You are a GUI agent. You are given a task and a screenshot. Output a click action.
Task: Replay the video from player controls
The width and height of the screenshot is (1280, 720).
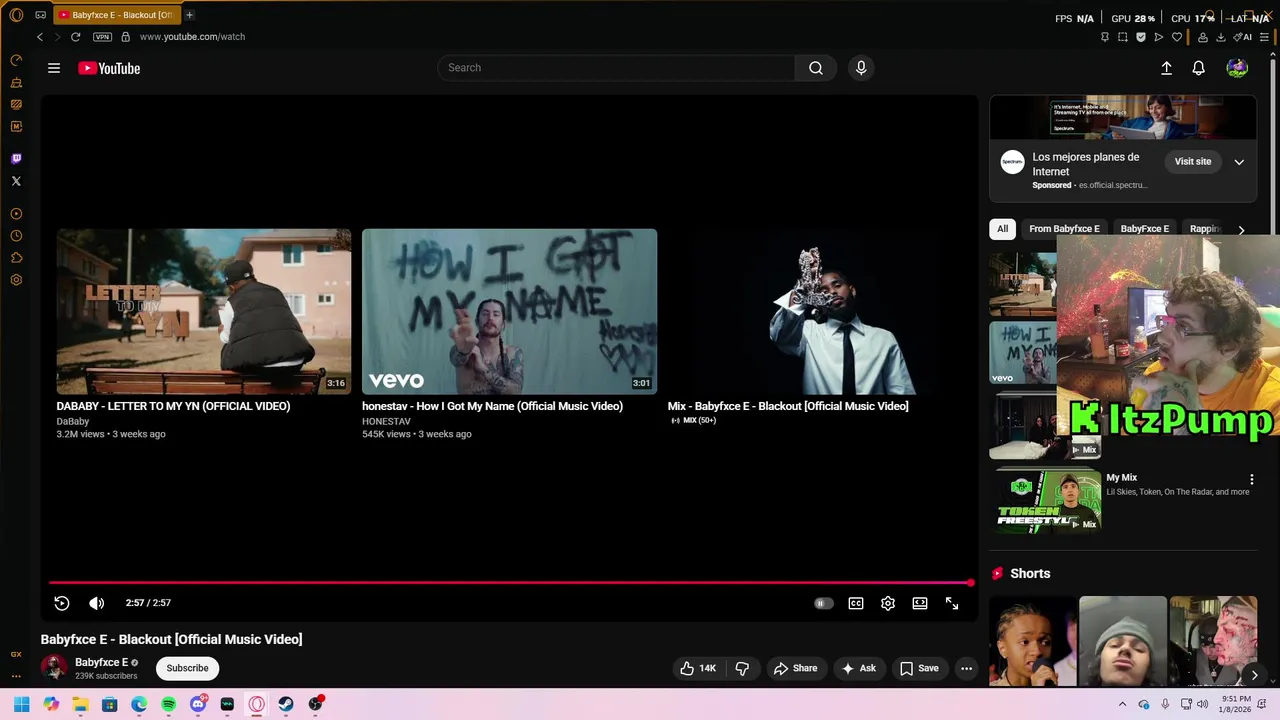click(61, 603)
